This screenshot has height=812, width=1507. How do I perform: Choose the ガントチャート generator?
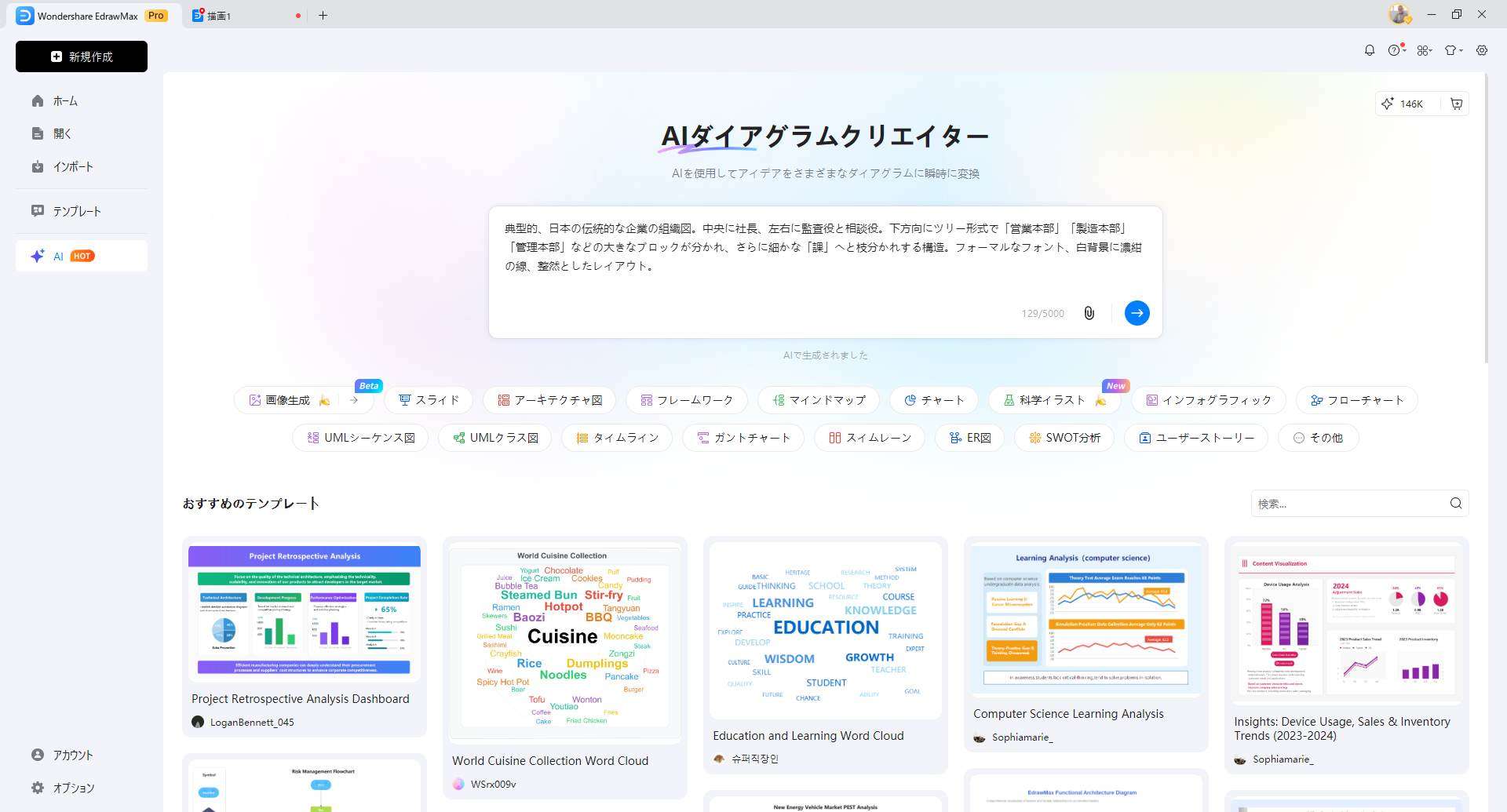tap(743, 438)
